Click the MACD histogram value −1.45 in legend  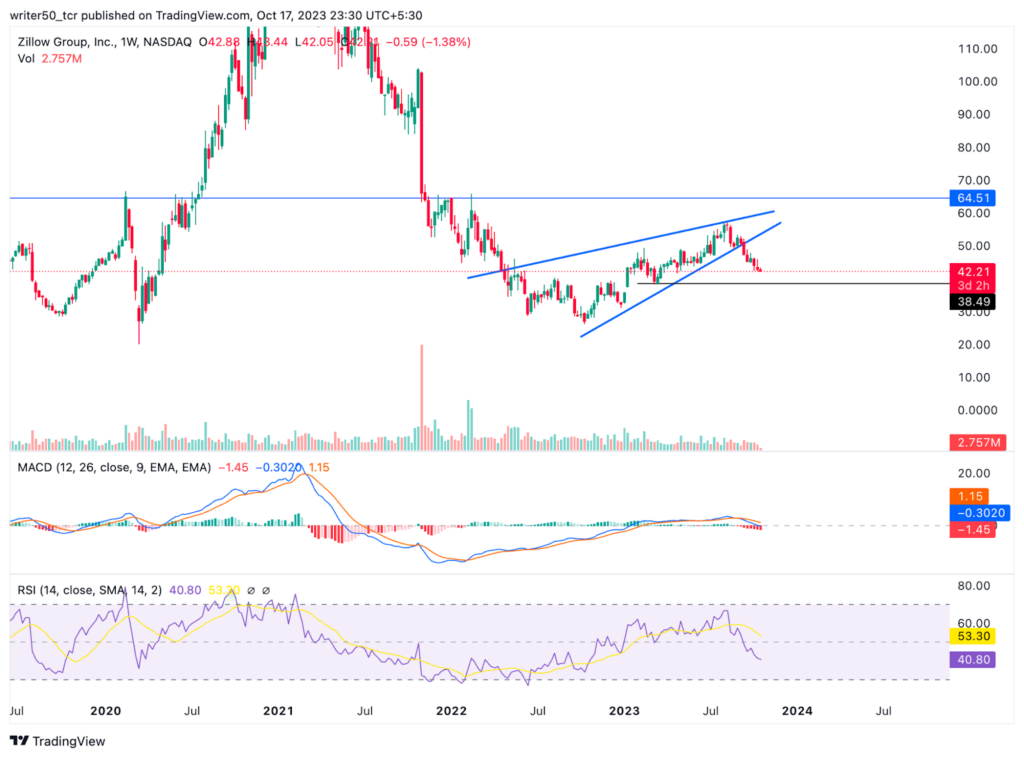233,467
